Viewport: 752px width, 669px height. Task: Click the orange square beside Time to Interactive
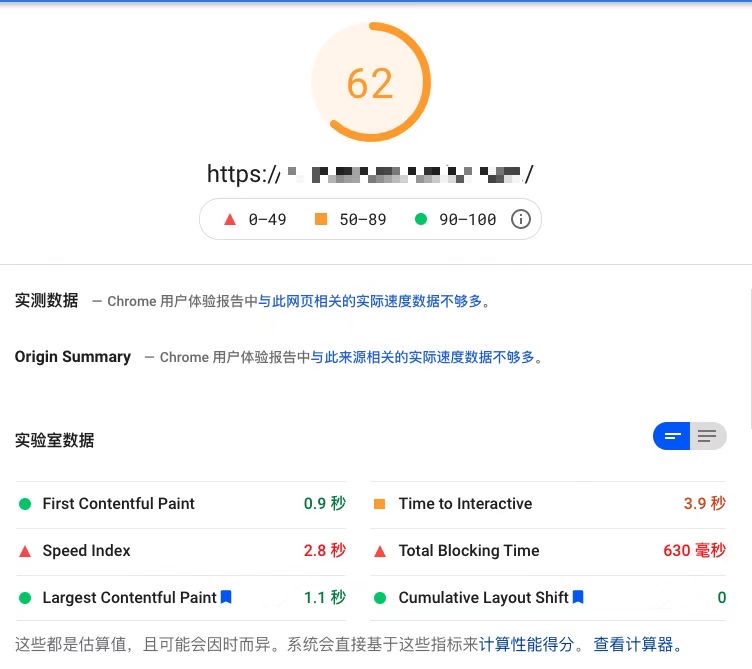point(379,504)
